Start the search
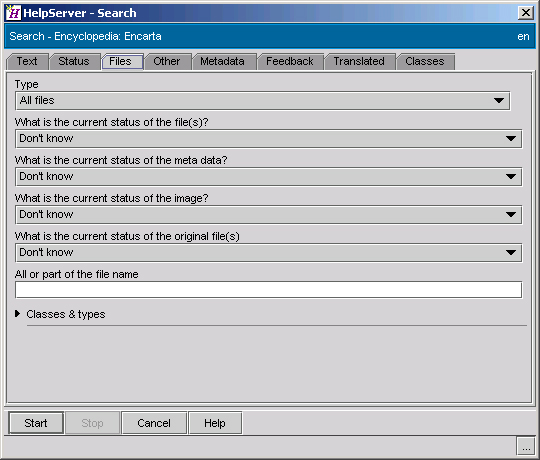 pos(36,423)
